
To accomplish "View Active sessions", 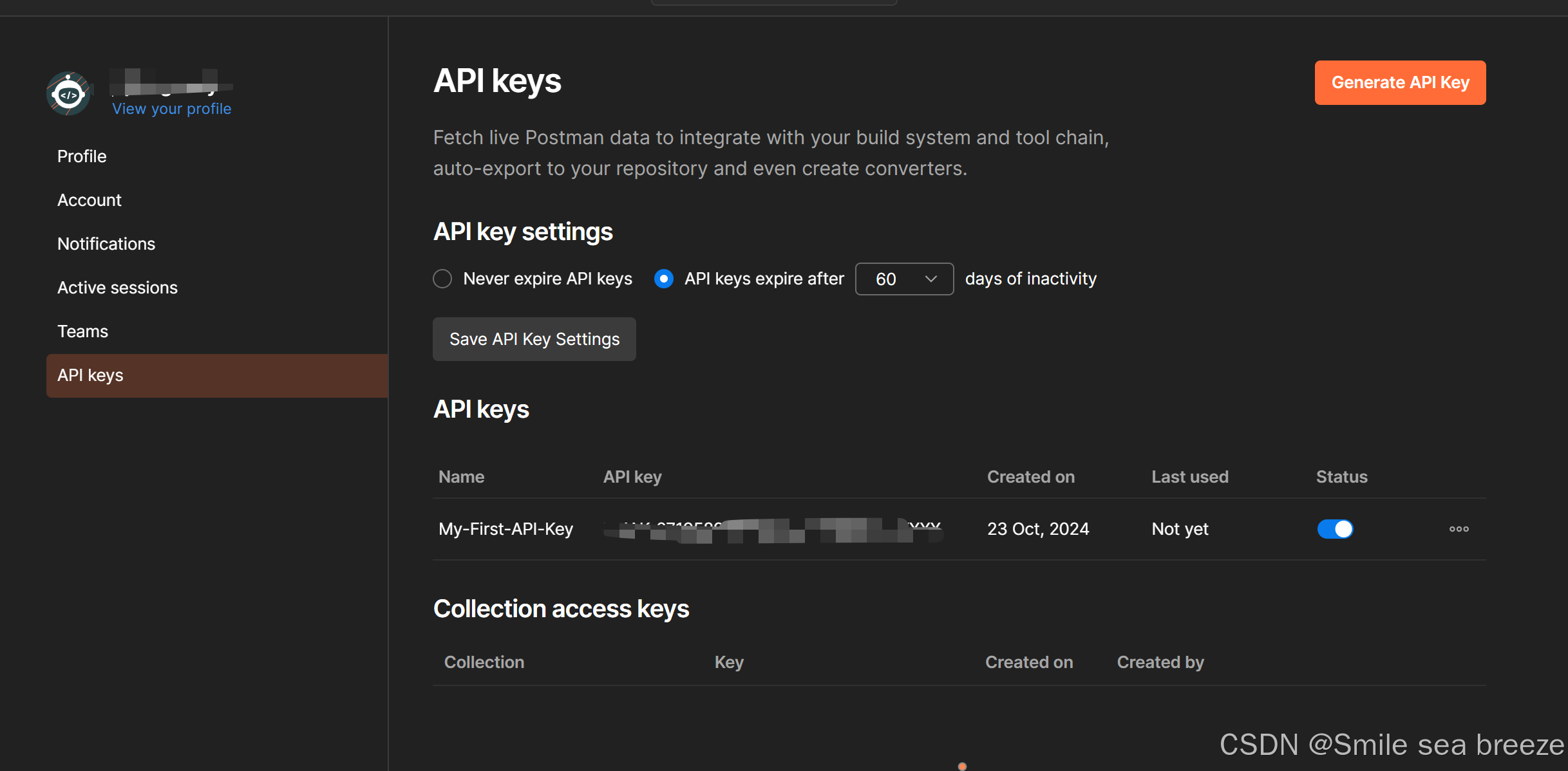I will click(x=117, y=287).
